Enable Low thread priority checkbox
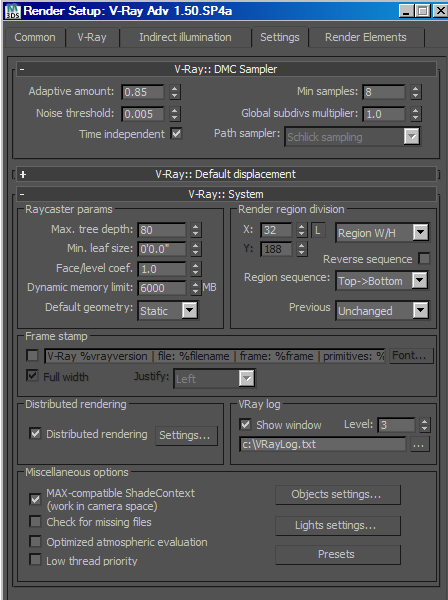The image size is (448, 600). (x=36, y=560)
